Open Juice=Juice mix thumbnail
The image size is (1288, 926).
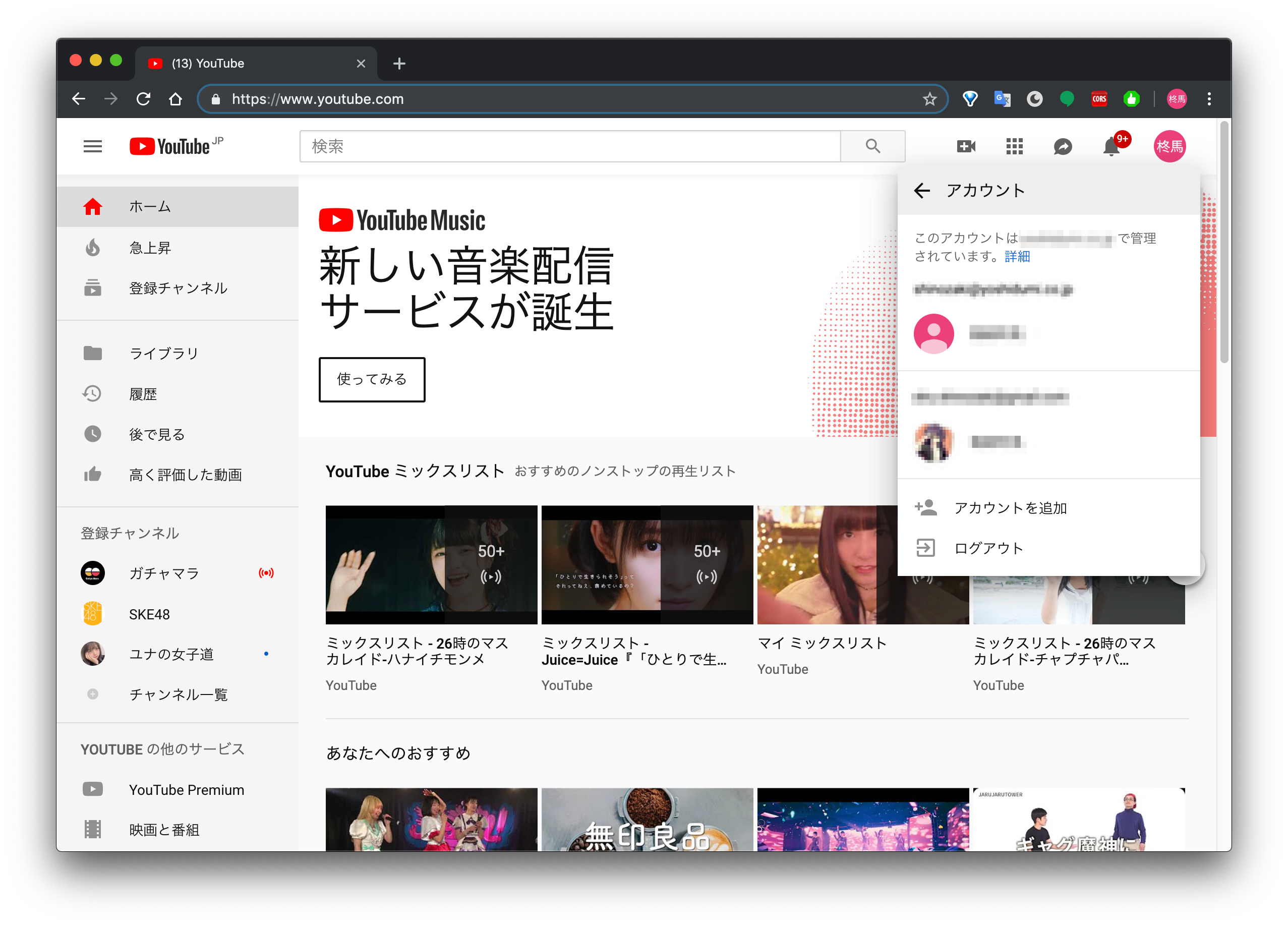647,565
